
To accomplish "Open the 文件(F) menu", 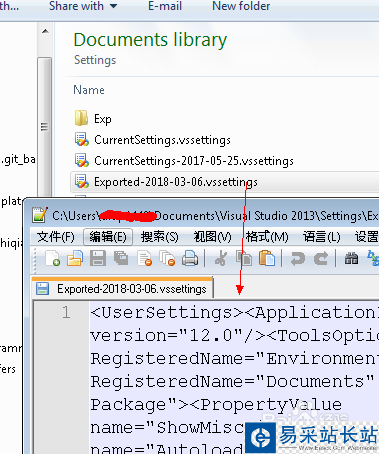I will 55,237.
